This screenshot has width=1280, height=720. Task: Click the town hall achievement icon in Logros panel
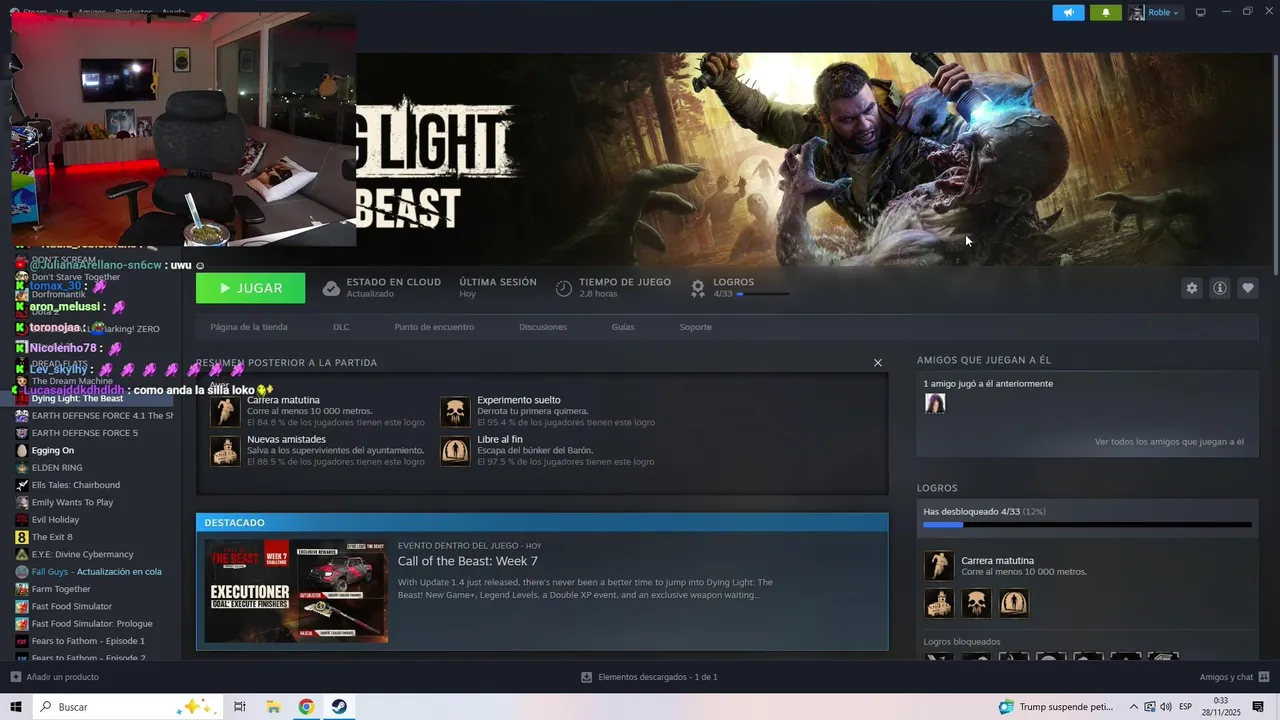click(x=939, y=603)
